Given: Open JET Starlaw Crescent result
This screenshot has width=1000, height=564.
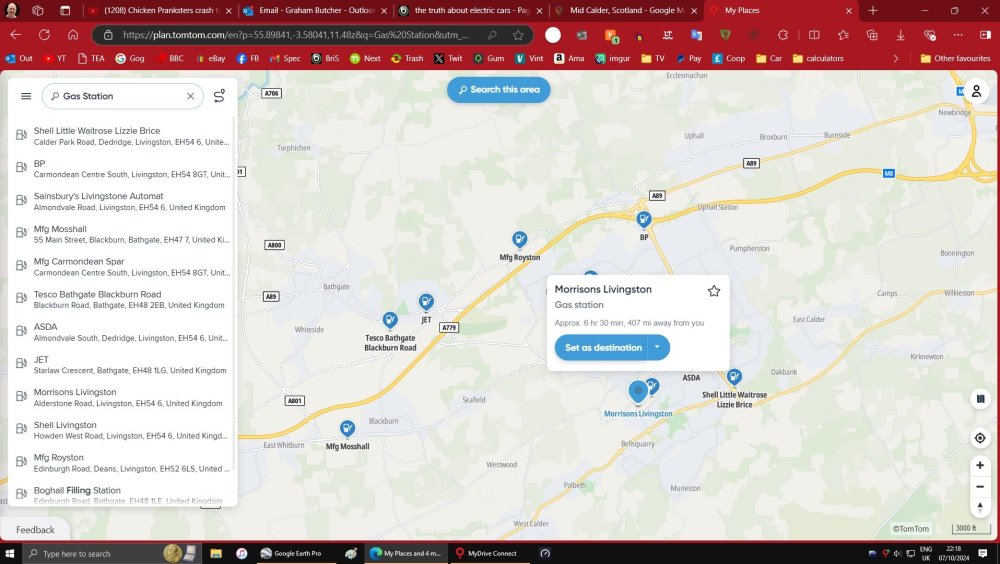Looking at the screenshot, I should tap(122, 365).
